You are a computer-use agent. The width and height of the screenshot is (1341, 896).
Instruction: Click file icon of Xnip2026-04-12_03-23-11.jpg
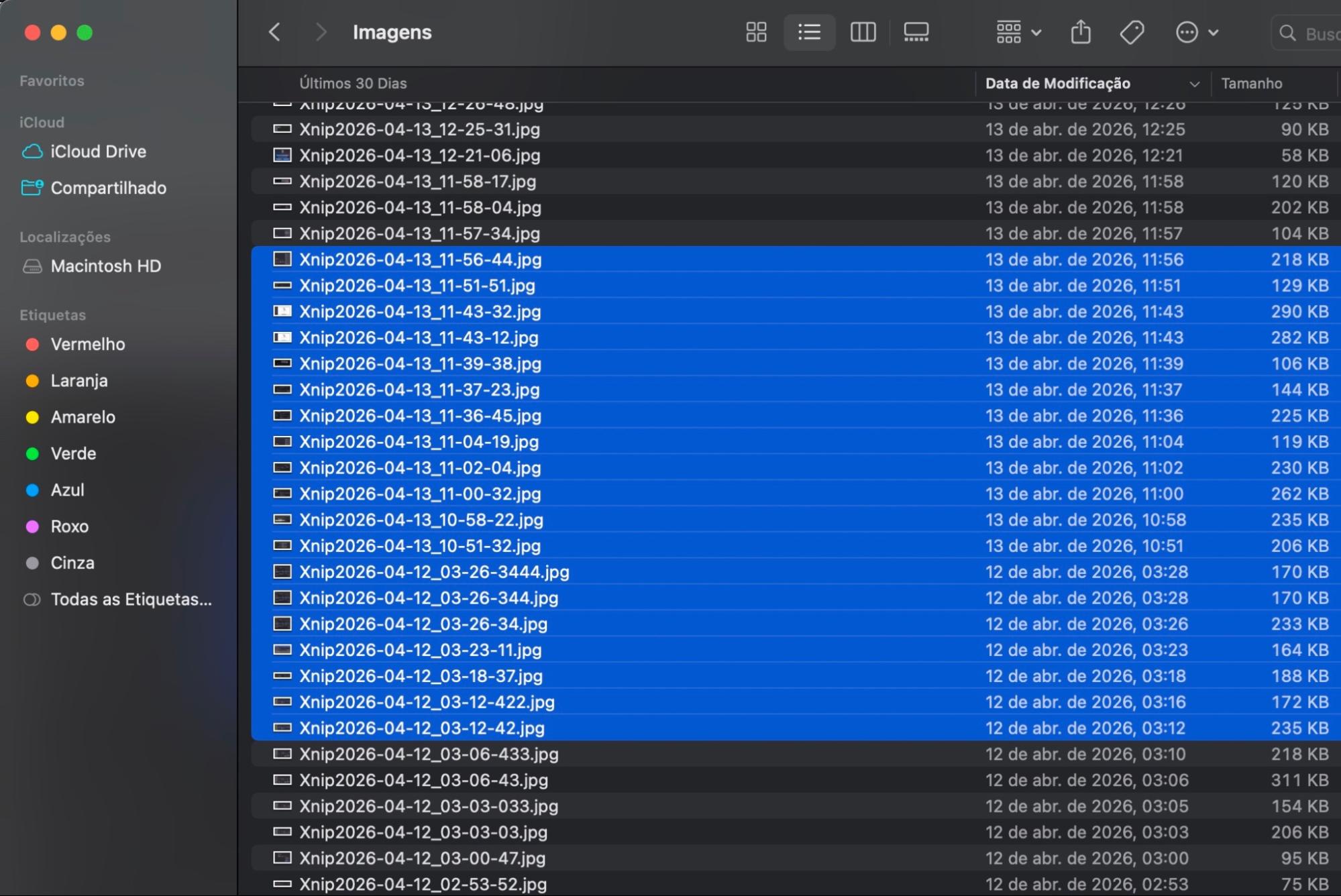tap(282, 649)
